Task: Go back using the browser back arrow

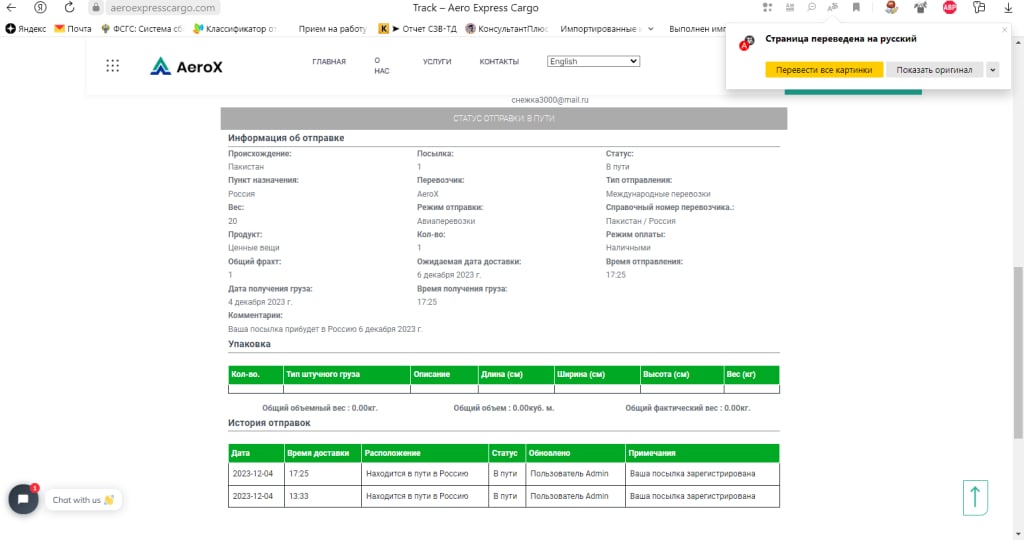Action: (11, 8)
